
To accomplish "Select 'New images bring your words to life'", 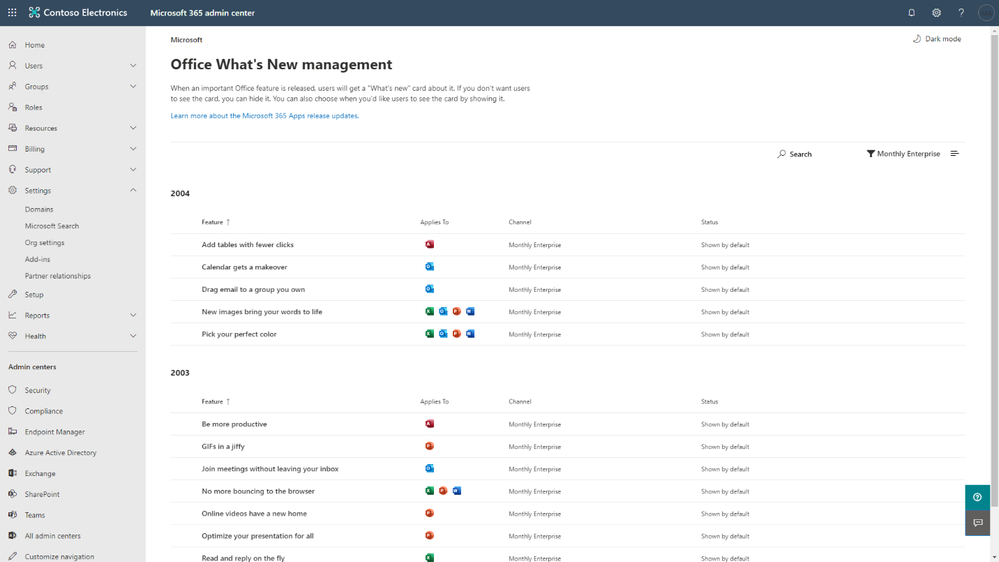I will pyautogui.click(x=262, y=312).
